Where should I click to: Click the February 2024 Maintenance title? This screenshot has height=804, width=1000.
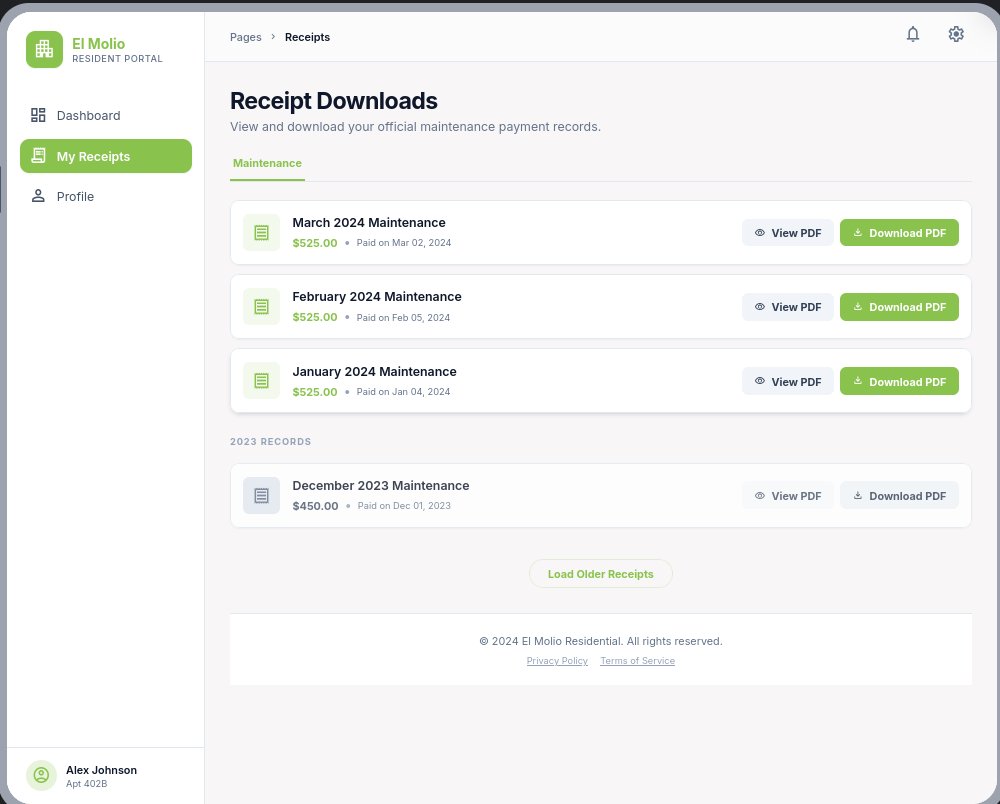(377, 296)
